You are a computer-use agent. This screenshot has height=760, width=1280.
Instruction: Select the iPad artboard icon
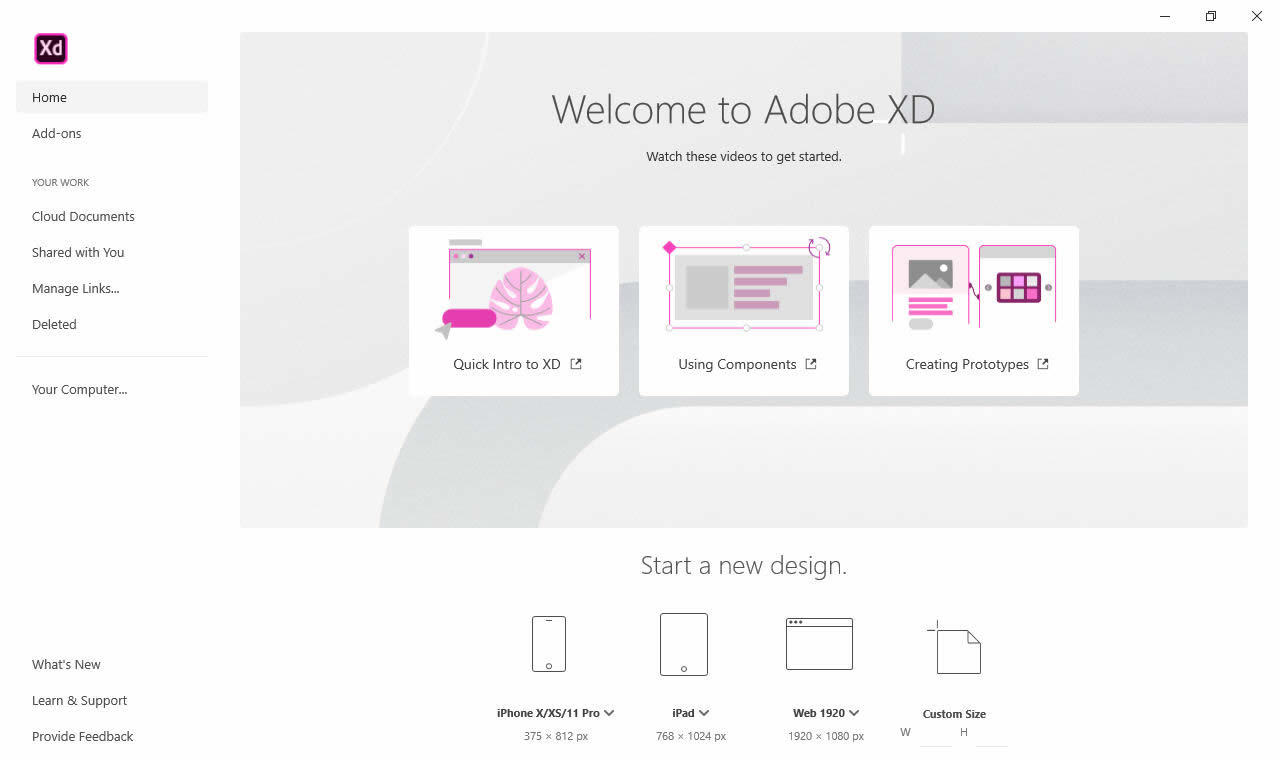(684, 644)
